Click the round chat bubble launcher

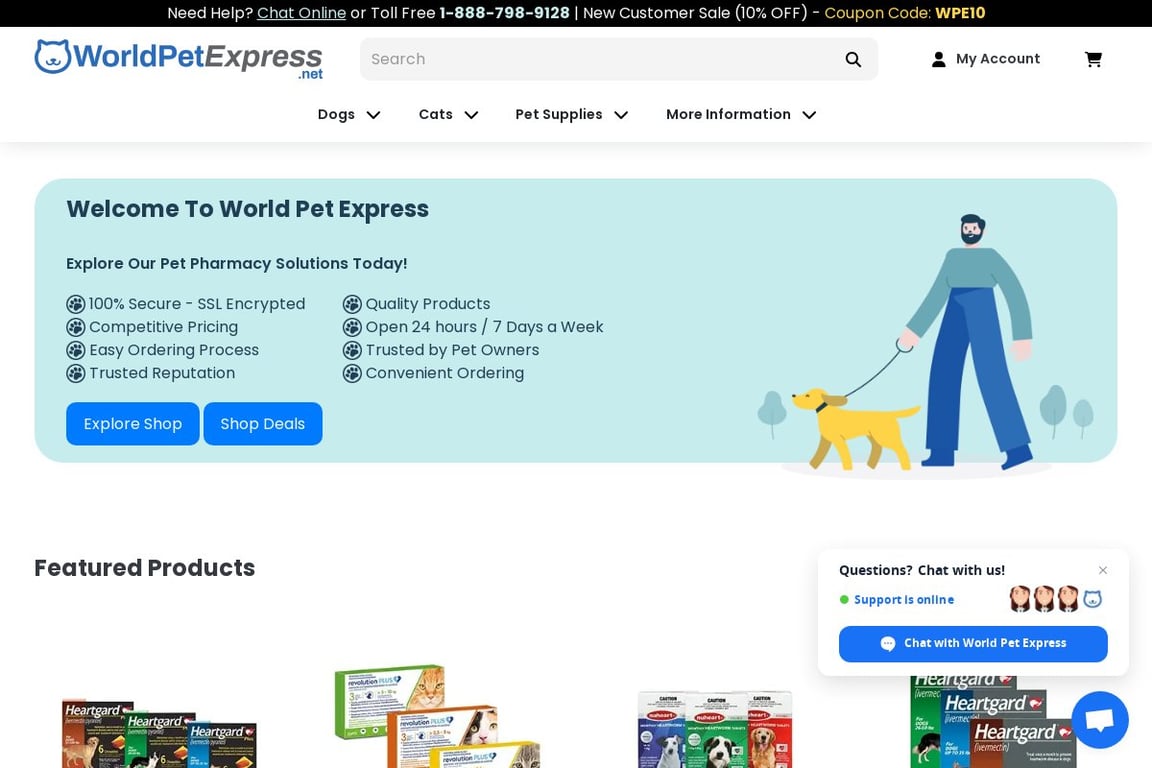(1100, 719)
